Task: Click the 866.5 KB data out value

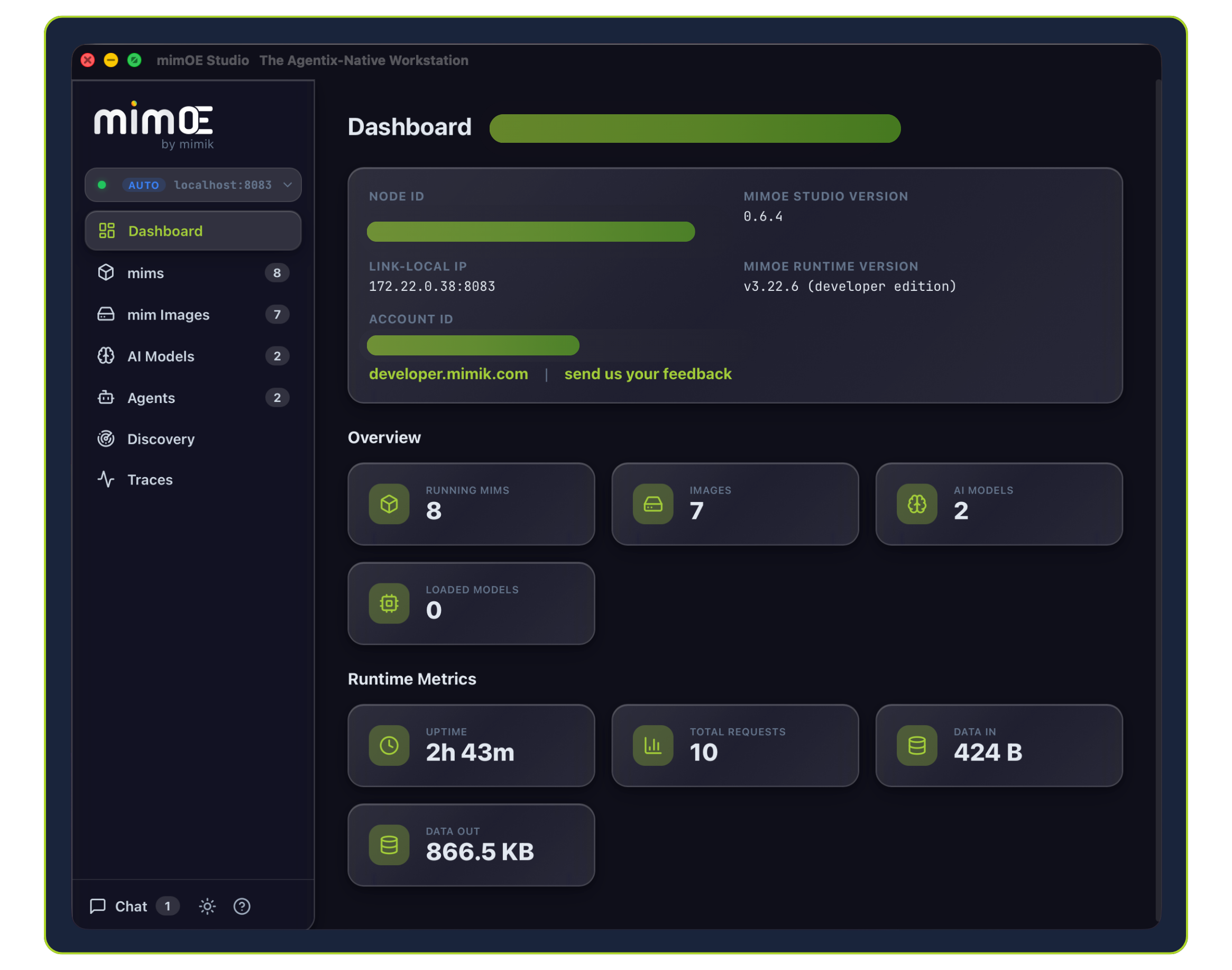Action: (480, 852)
